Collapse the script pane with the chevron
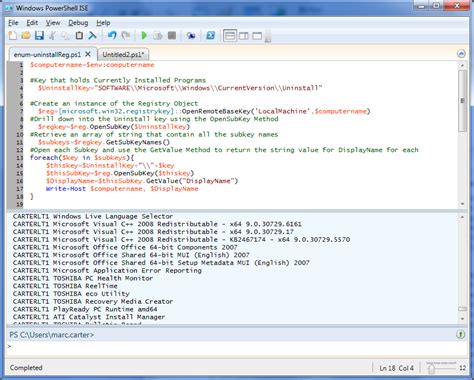Image resolution: width=474 pixels, height=380 pixels. 461,54
